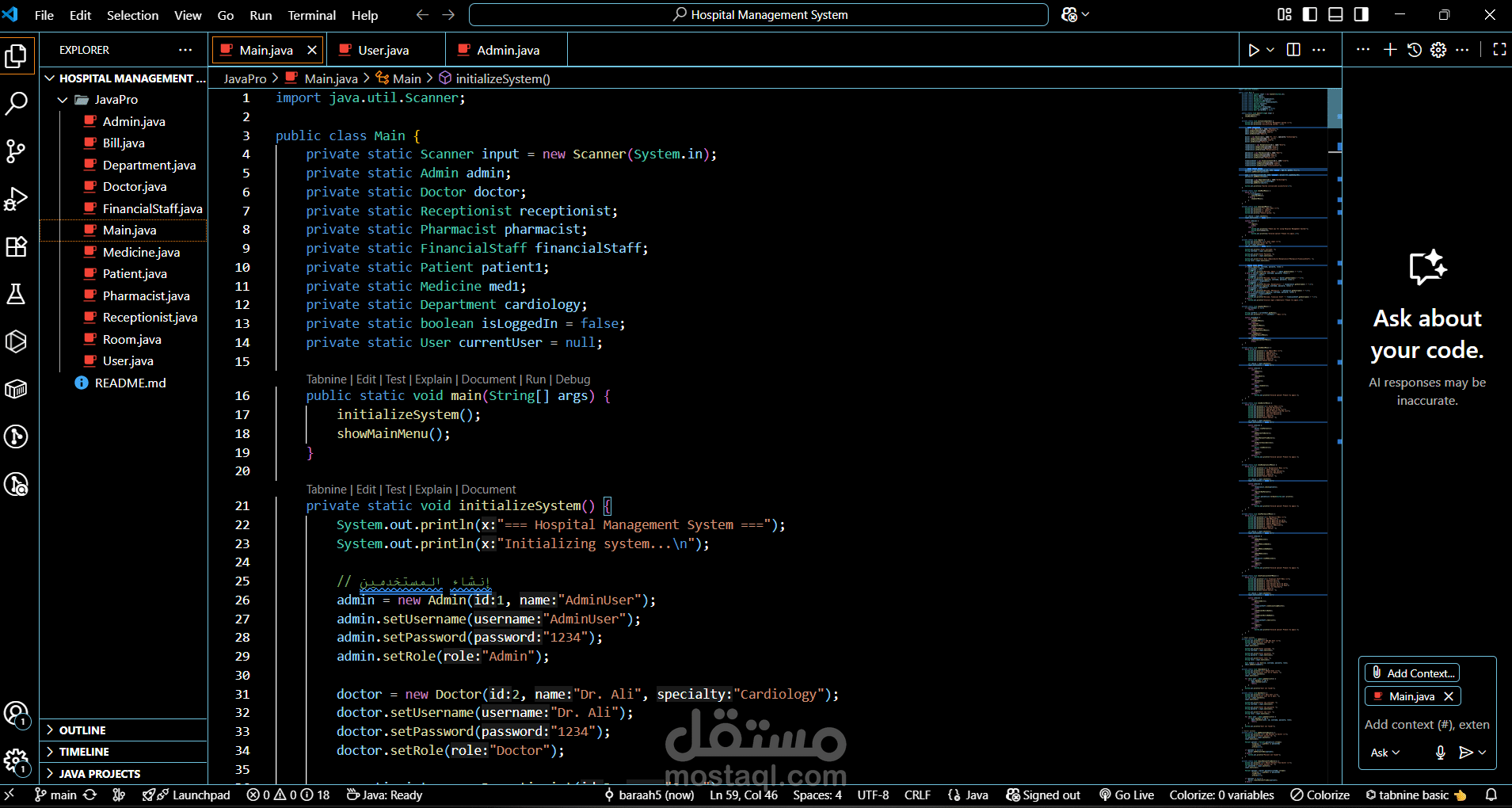Open the Ask mode dropdown in chat
This screenshot has width=1512, height=808.
pyautogui.click(x=1385, y=753)
